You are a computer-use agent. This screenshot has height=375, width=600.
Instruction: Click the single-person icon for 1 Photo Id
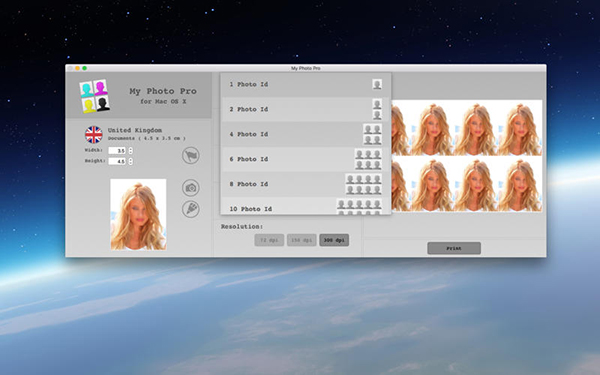(x=377, y=84)
